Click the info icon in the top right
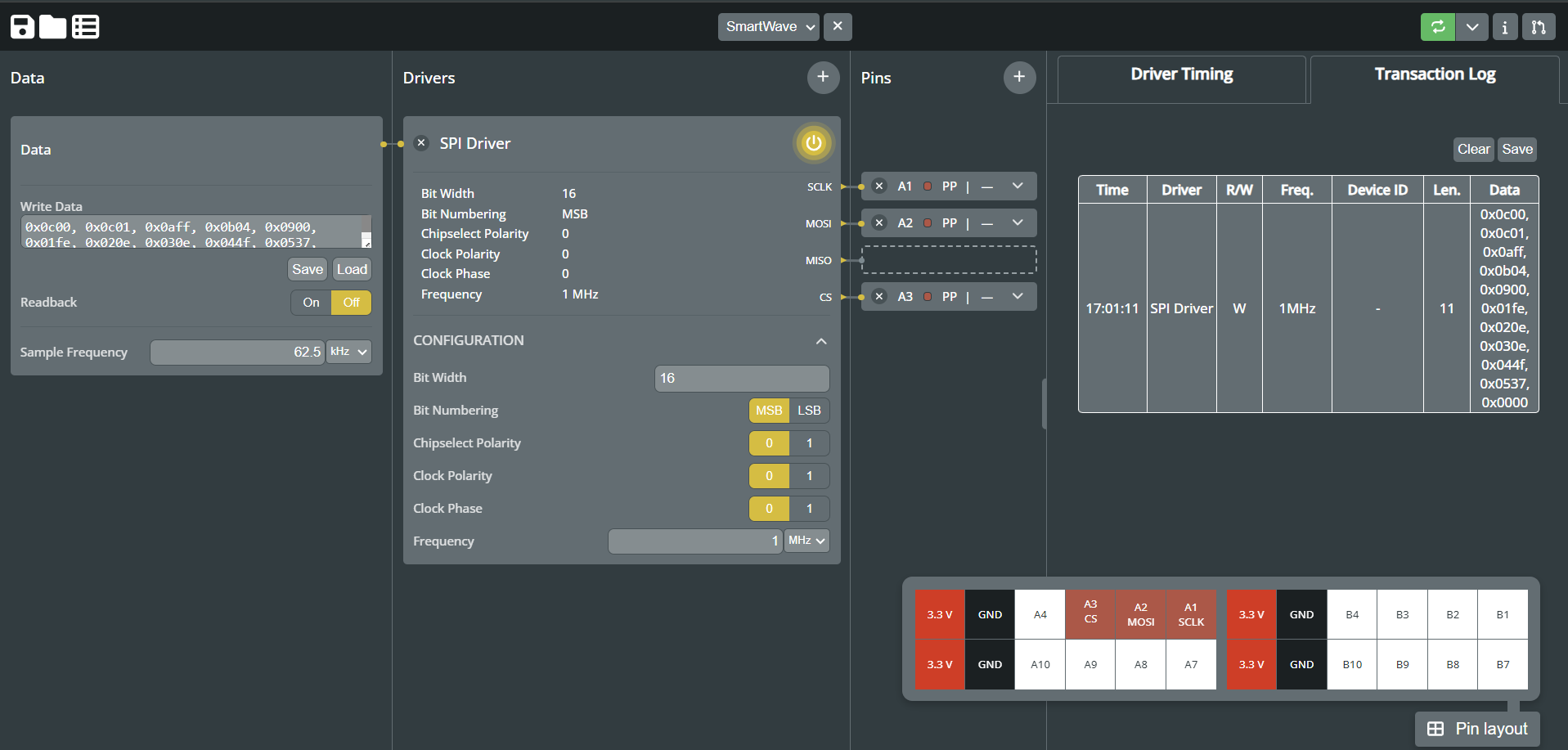Screen dimensions: 1568x750 pyautogui.click(x=1505, y=26)
